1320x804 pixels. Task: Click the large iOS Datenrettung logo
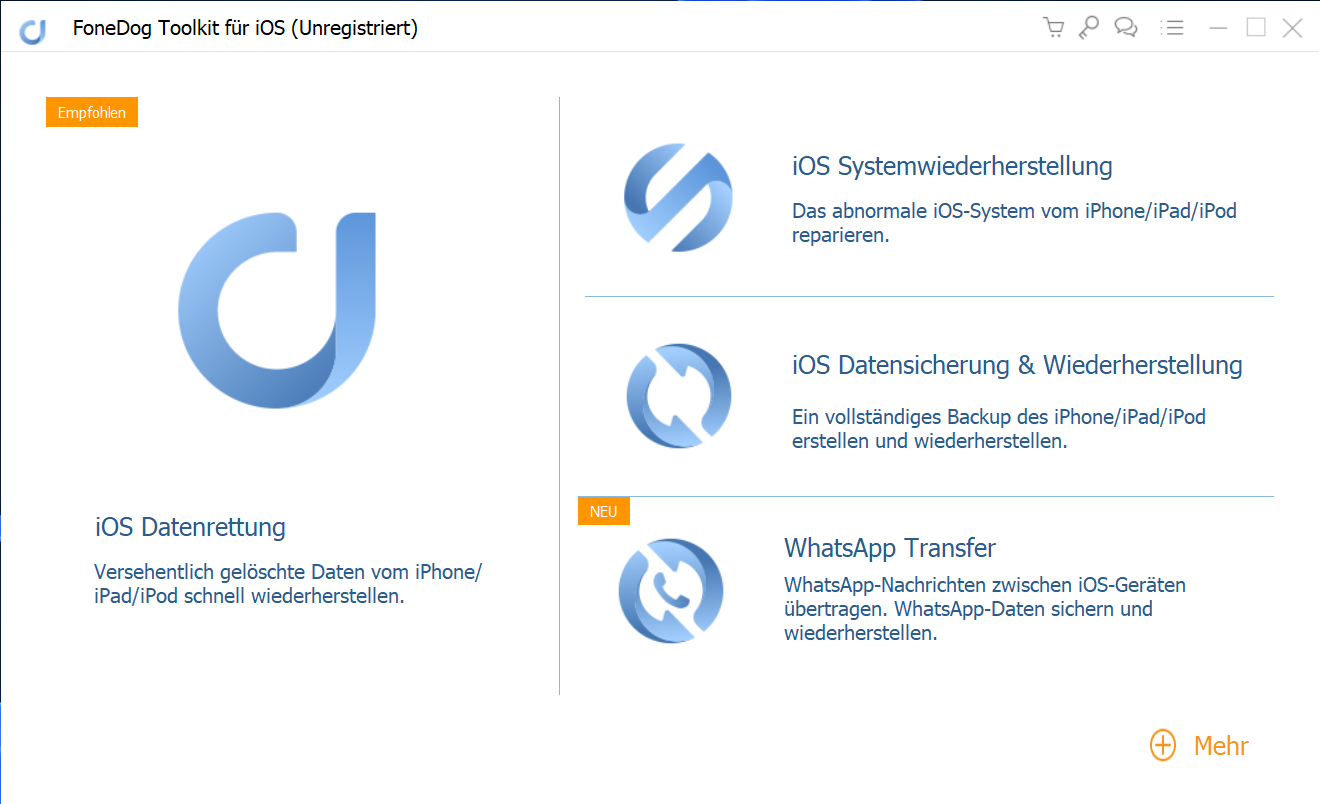277,309
